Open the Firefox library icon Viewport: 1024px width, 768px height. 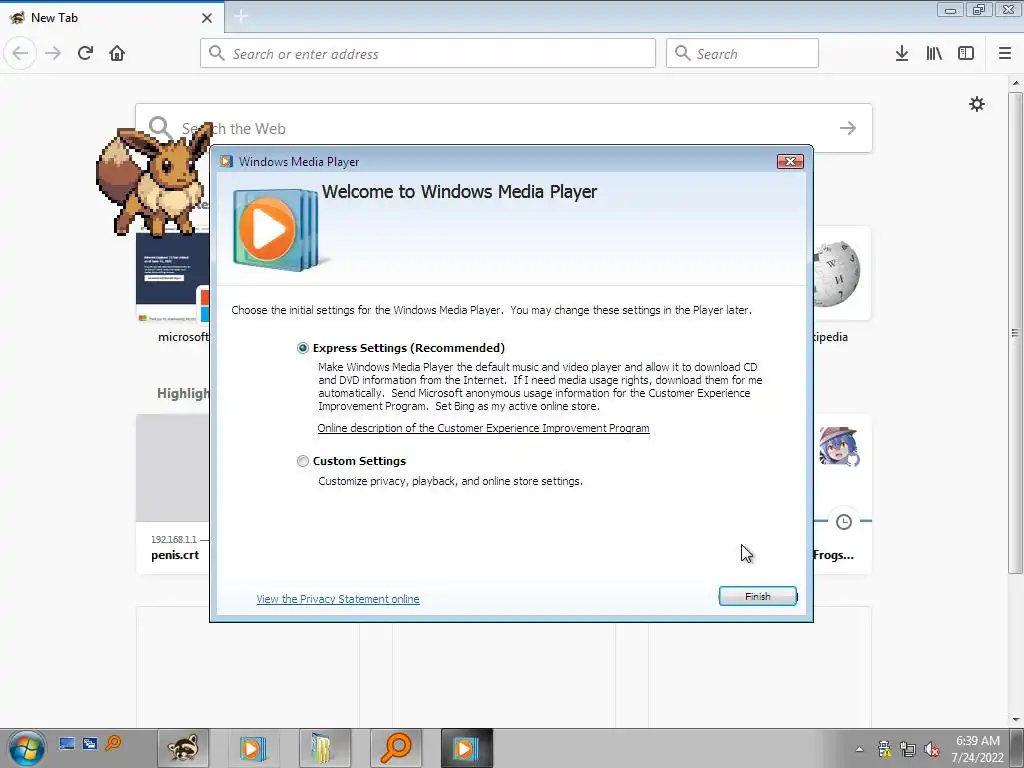click(934, 54)
